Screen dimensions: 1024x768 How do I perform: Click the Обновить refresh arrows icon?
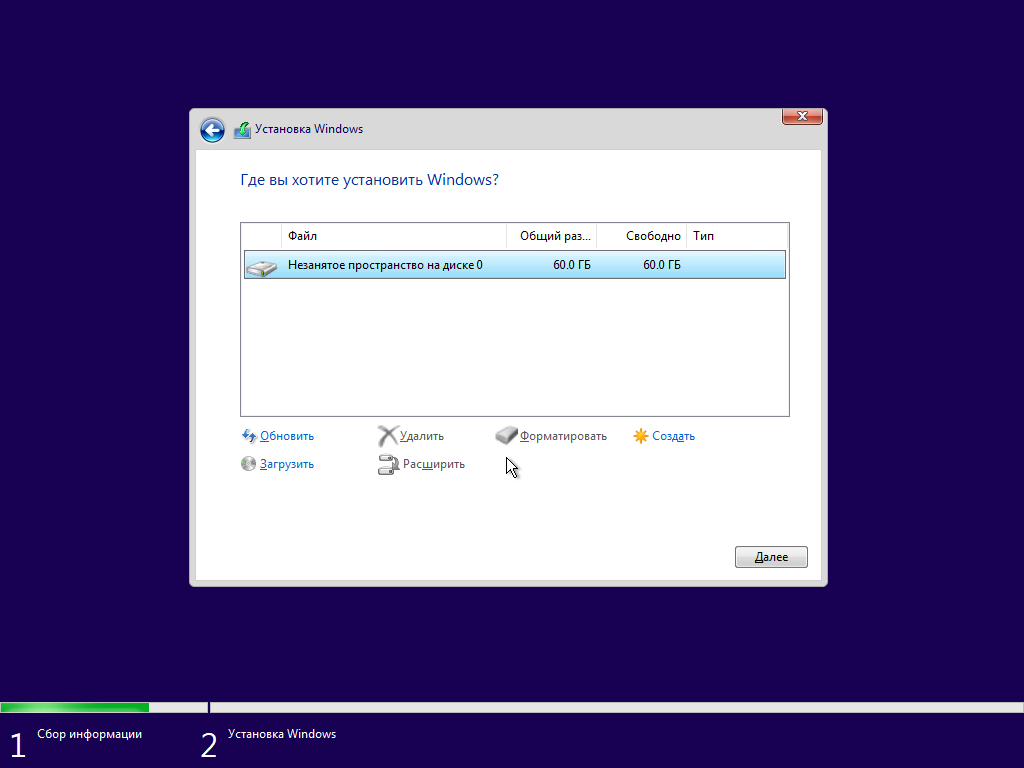coord(249,436)
